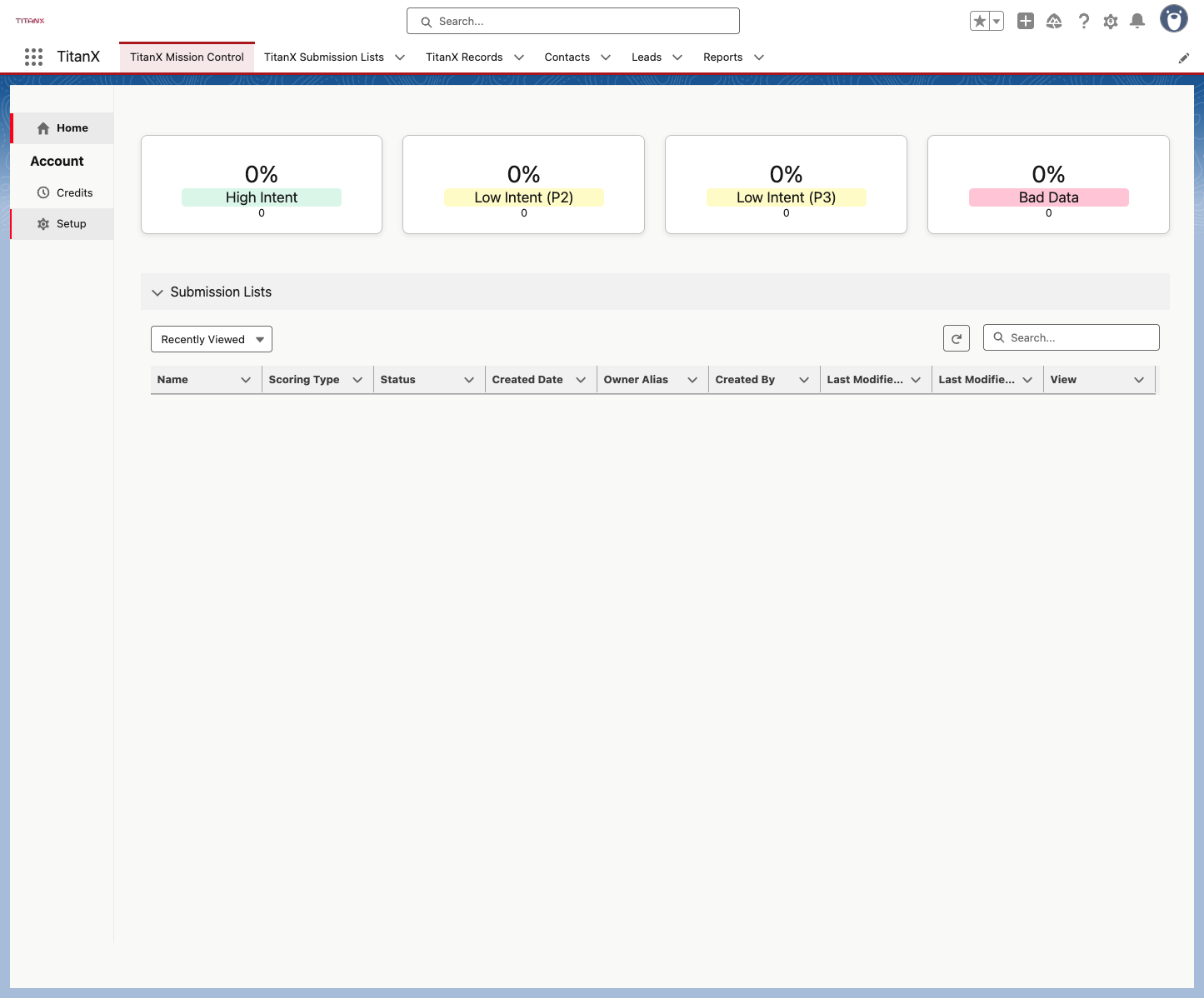Open the Favorites list dropdown arrow
This screenshot has height=998, width=1204.
click(997, 22)
